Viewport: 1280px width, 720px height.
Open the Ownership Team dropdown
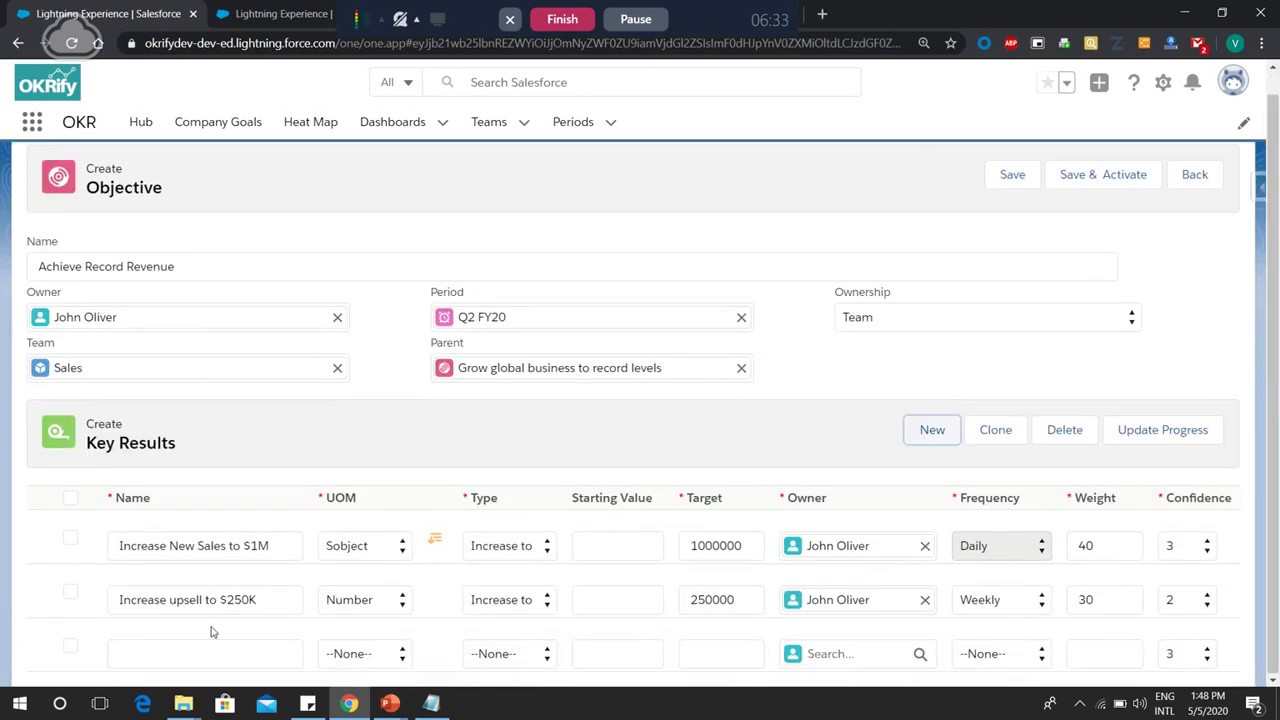989,317
